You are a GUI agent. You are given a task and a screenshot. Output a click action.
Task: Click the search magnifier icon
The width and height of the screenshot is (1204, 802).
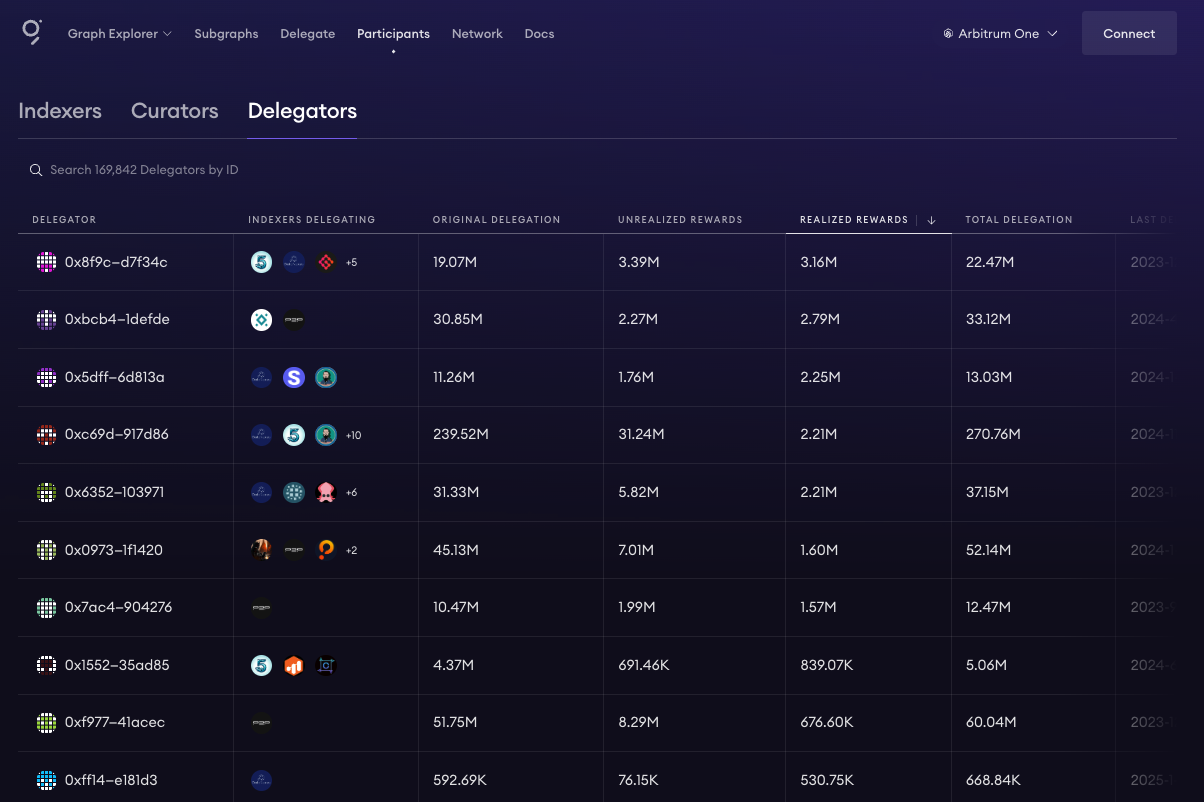coord(36,170)
